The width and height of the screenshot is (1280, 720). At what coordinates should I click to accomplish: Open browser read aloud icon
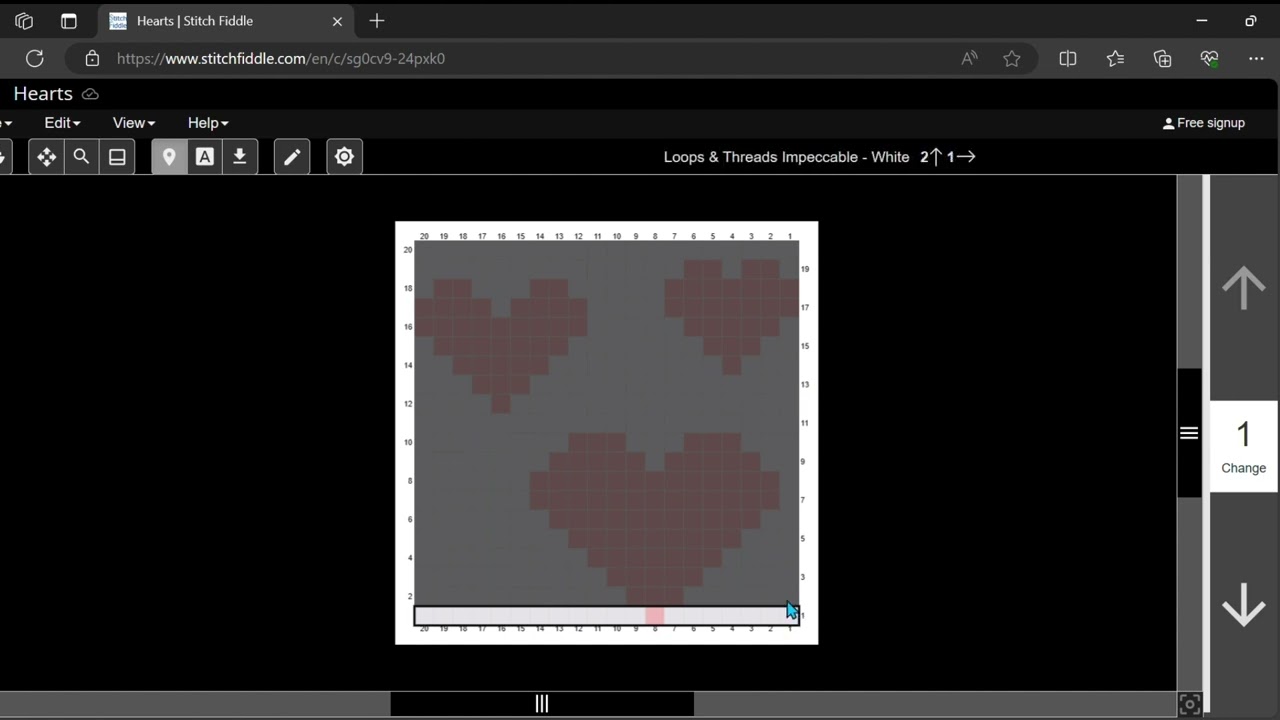(x=969, y=58)
